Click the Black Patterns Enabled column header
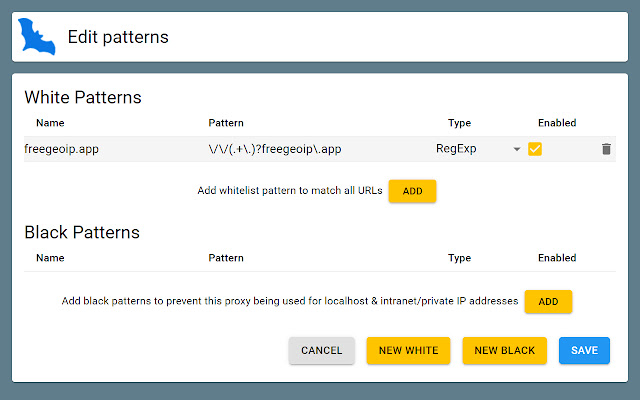This screenshot has width=640, height=400. 557,257
